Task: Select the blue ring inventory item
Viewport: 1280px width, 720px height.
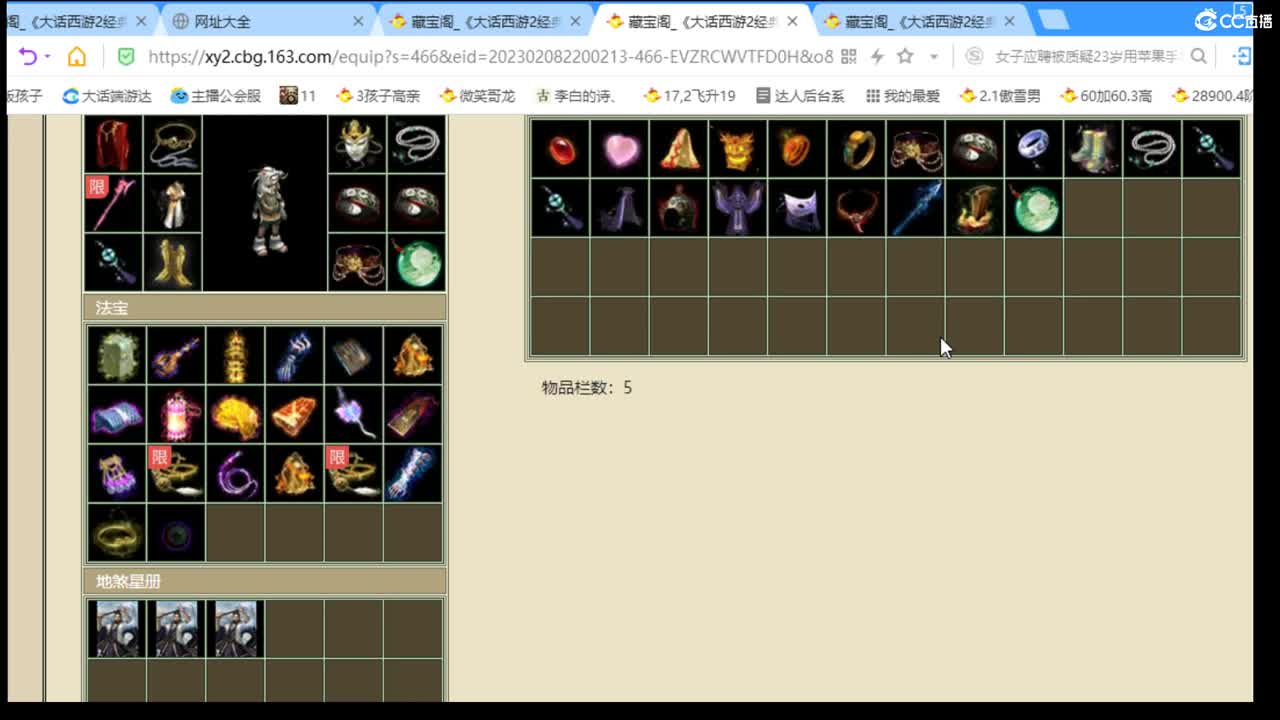Action: pos(1034,149)
